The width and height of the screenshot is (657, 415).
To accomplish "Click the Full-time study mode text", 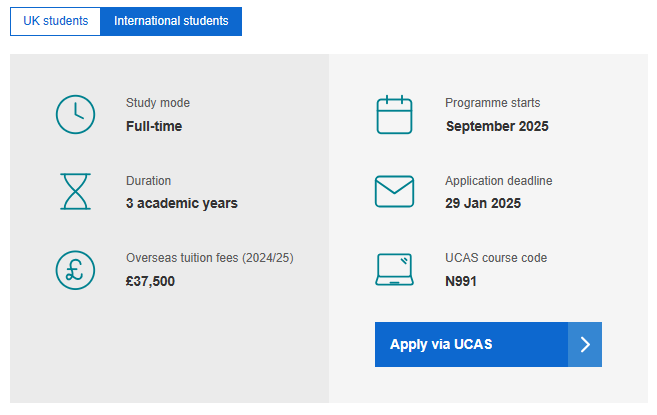I will pos(154,126).
